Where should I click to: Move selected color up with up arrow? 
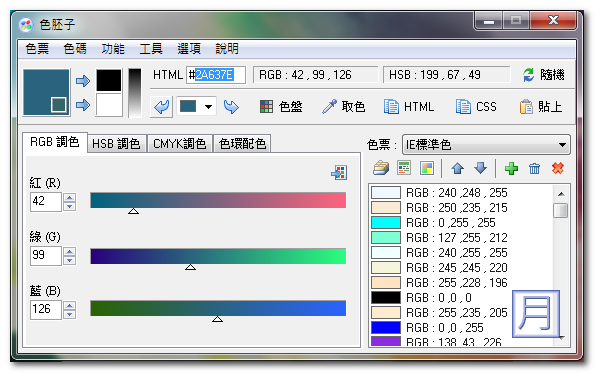[457, 168]
